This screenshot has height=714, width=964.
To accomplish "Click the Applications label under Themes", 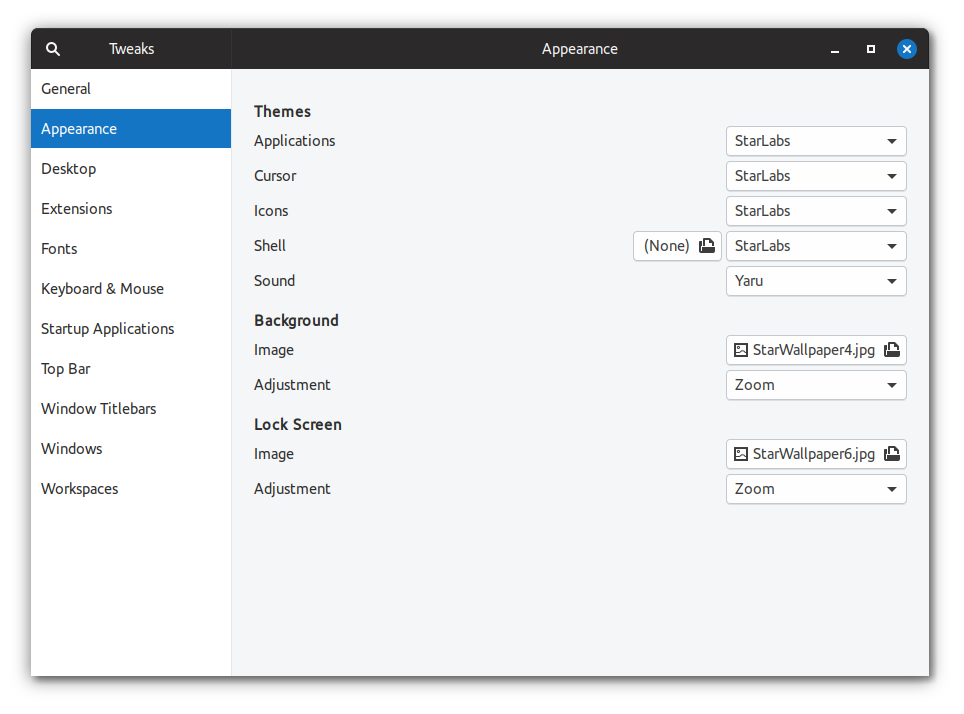I will tap(294, 141).
